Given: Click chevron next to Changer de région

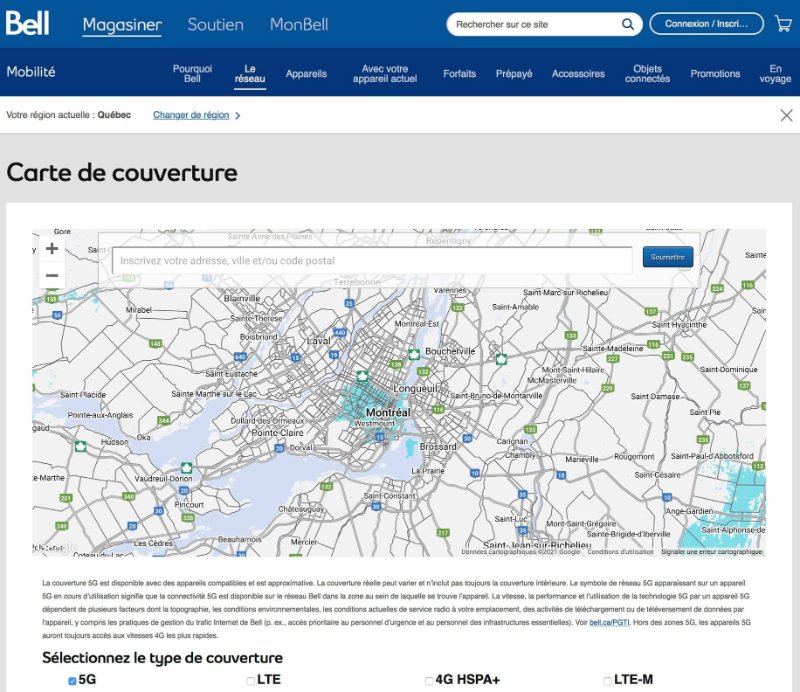Looking at the screenshot, I should pyautogui.click(x=238, y=116).
